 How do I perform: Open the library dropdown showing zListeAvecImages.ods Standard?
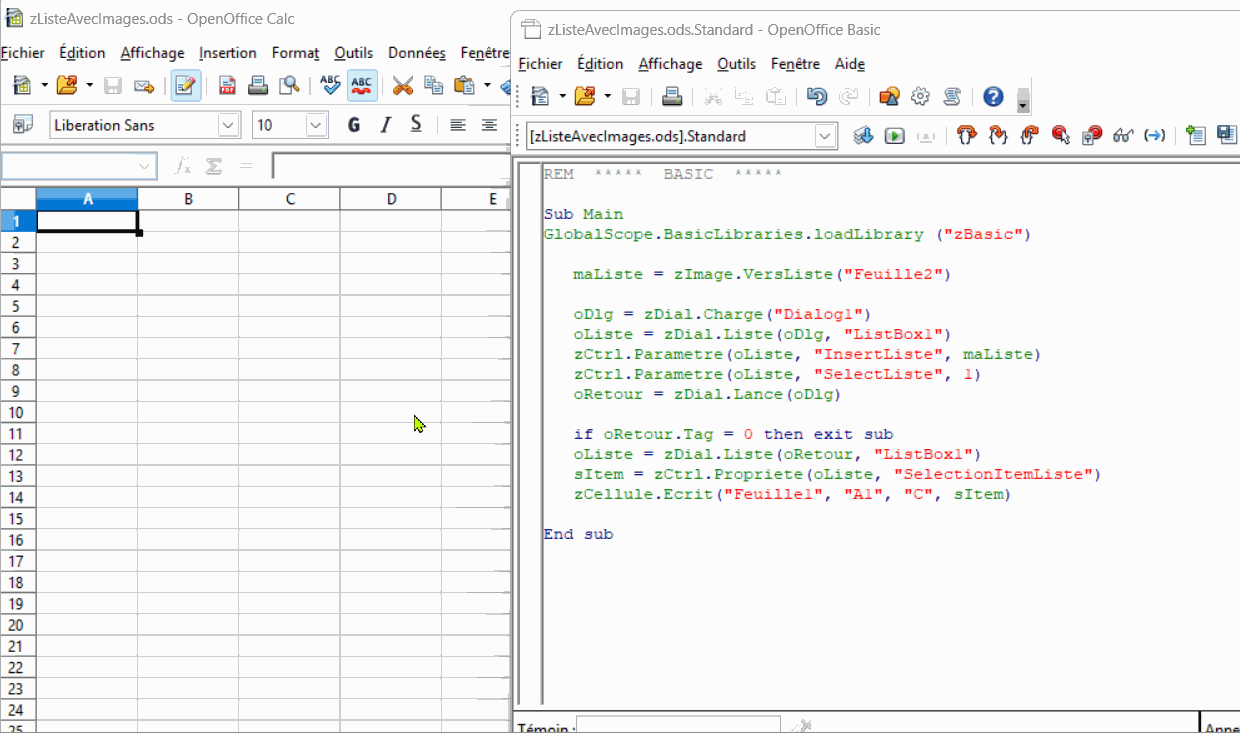[826, 136]
